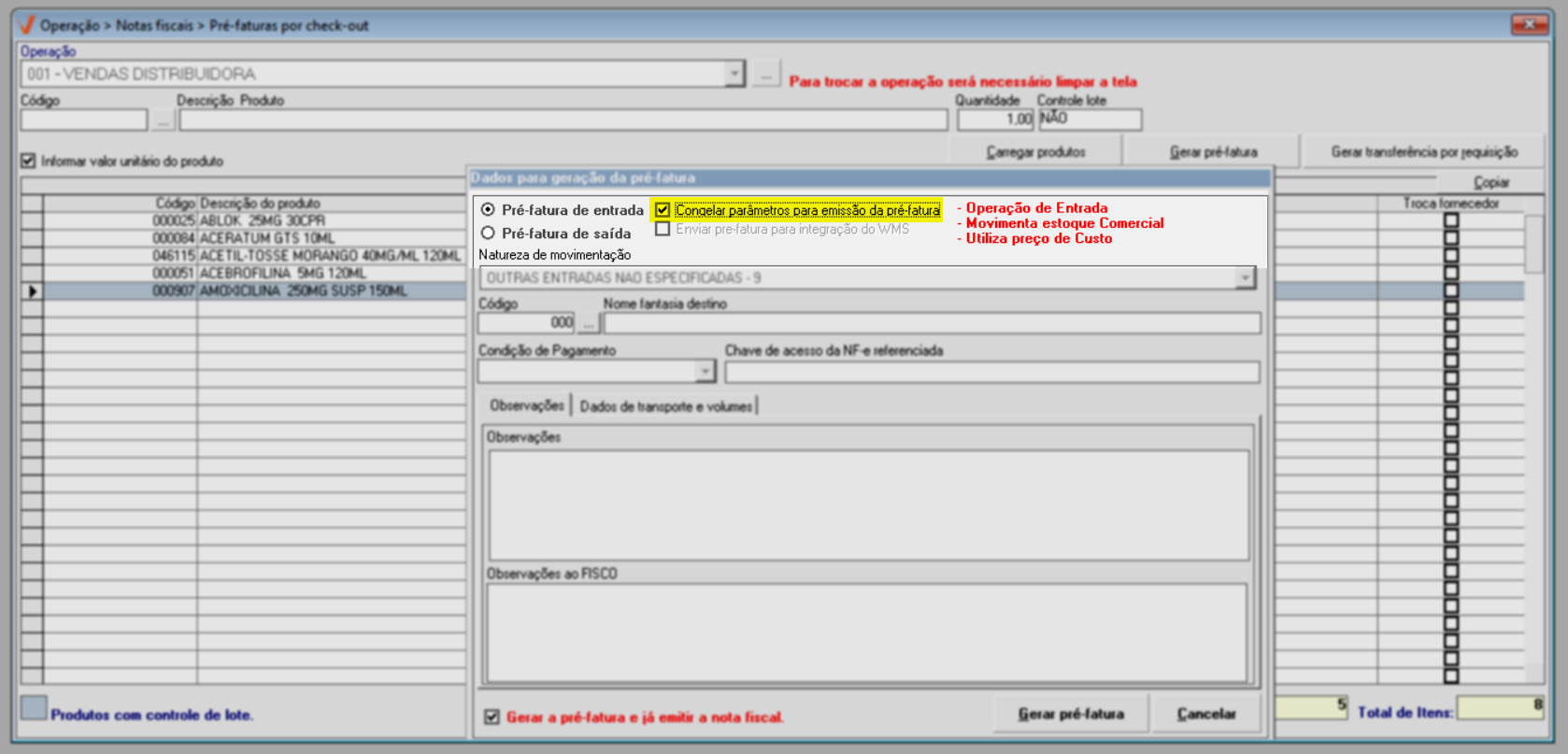Open product code lookup ellipsis button

click(164, 121)
